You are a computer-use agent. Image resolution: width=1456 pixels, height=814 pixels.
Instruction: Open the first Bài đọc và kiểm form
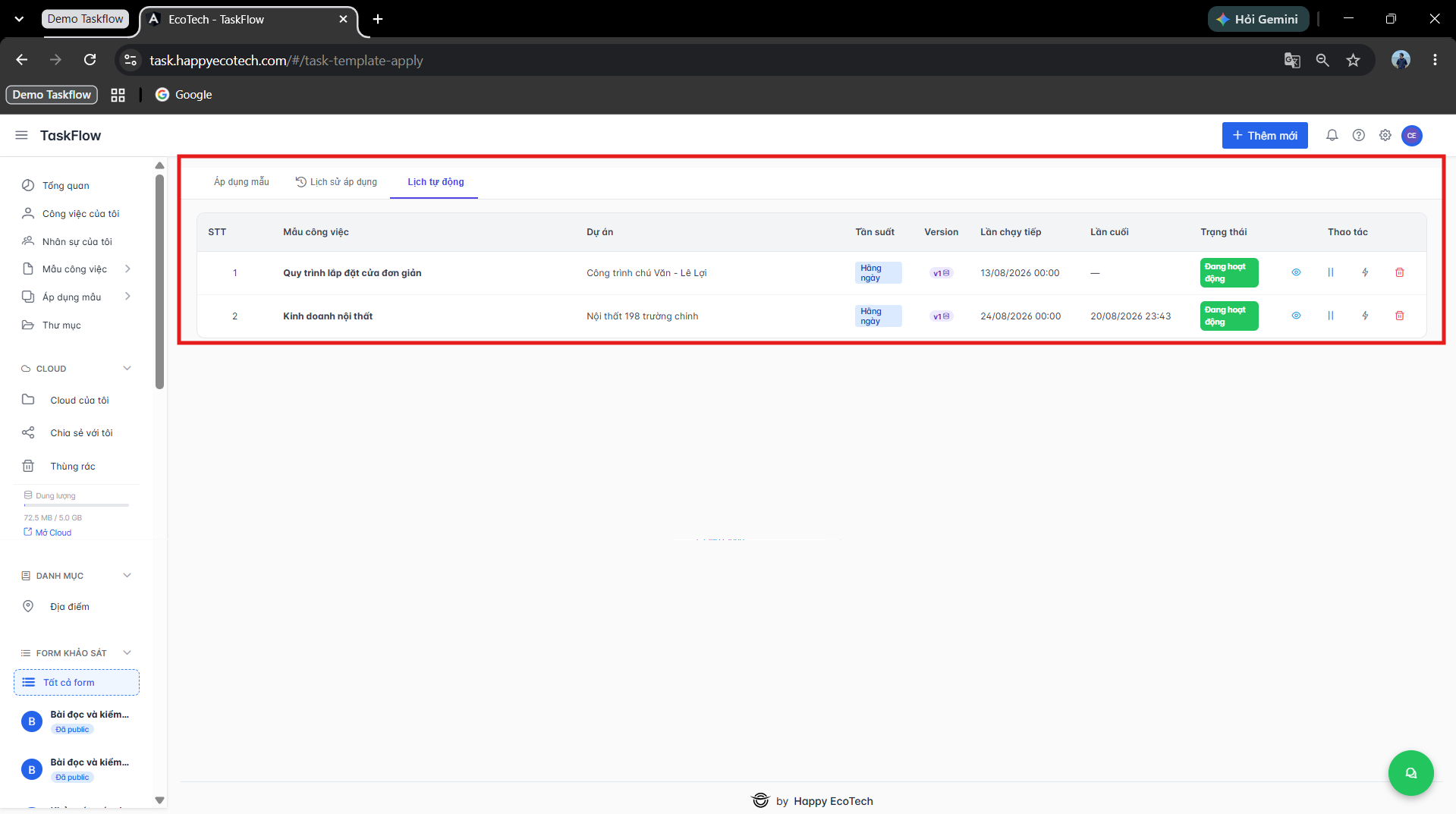(x=76, y=721)
